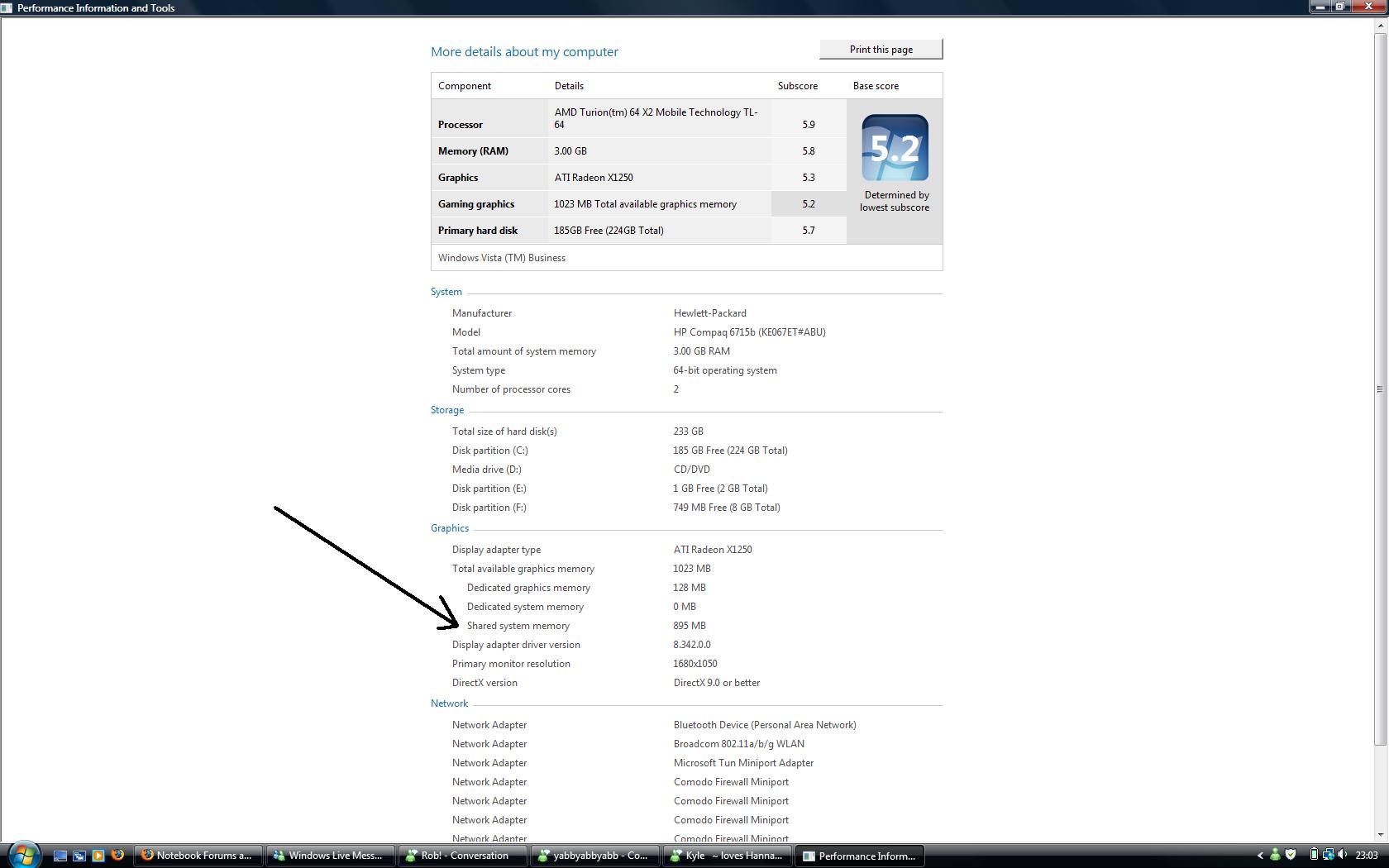Viewport: 1389px width, 868px height.
Task: Click the Messenger buddy tray icon
Action: coord(1275,856)
